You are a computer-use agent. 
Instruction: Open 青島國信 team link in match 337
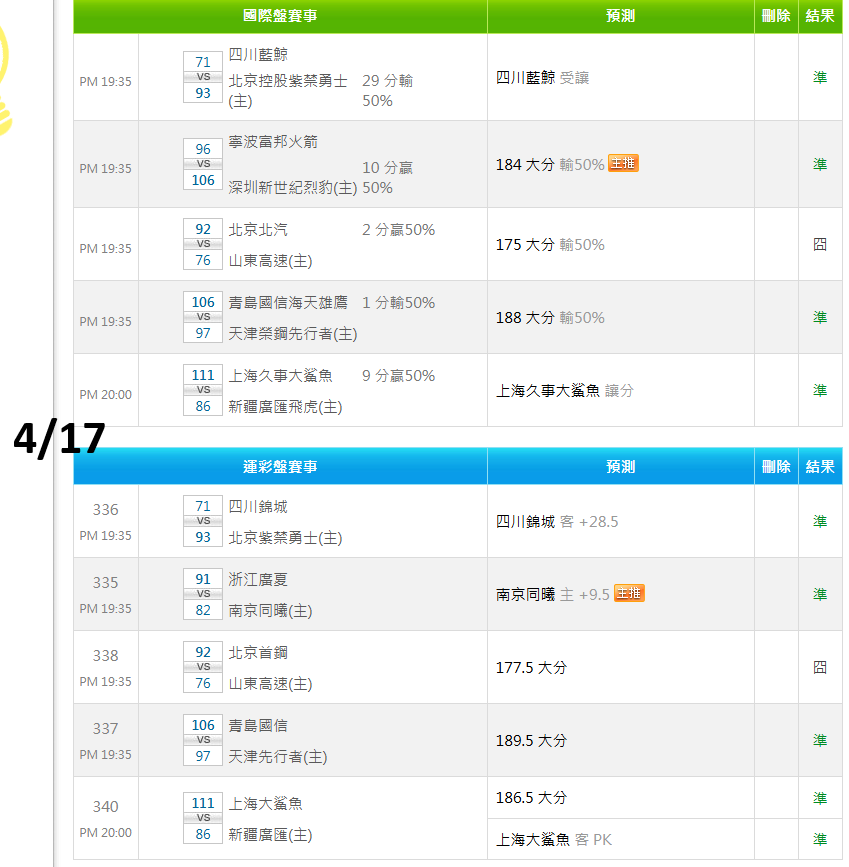click(x=258, y=725)
